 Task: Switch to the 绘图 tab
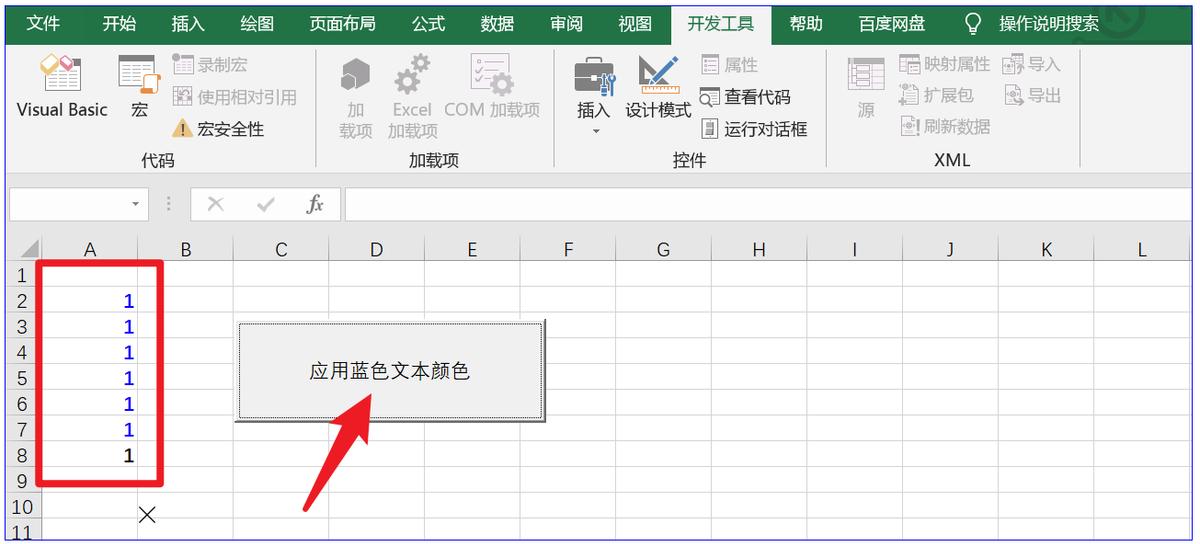pyautogui.click(x=257, y=24)
